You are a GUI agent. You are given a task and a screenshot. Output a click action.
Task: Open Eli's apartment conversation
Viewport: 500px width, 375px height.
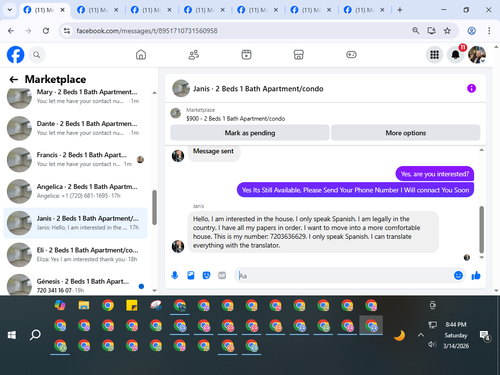tap(75, 255)
